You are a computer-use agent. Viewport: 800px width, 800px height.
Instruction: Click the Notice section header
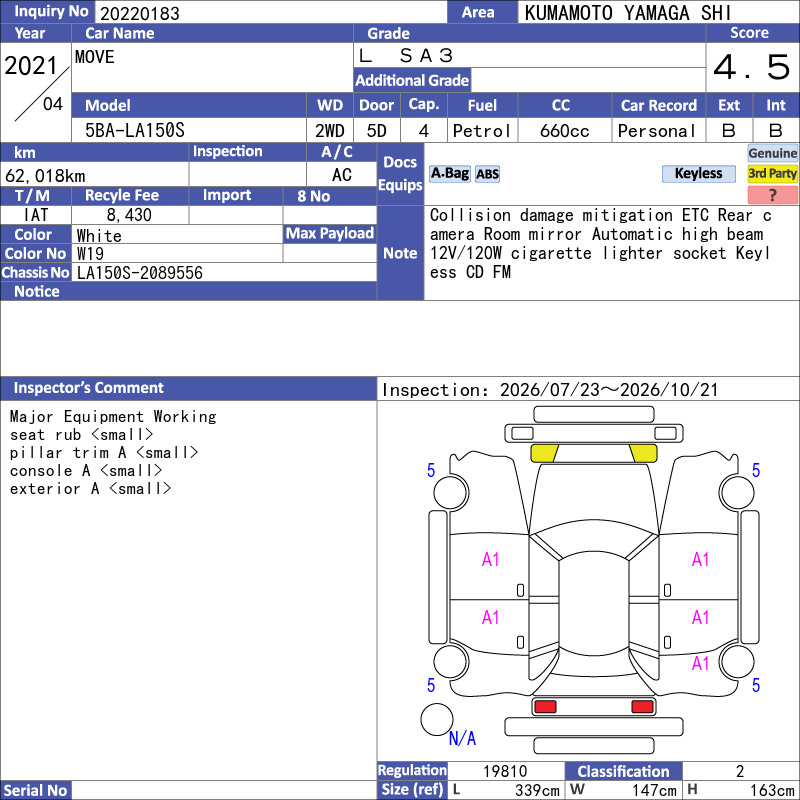coord(188,291)
